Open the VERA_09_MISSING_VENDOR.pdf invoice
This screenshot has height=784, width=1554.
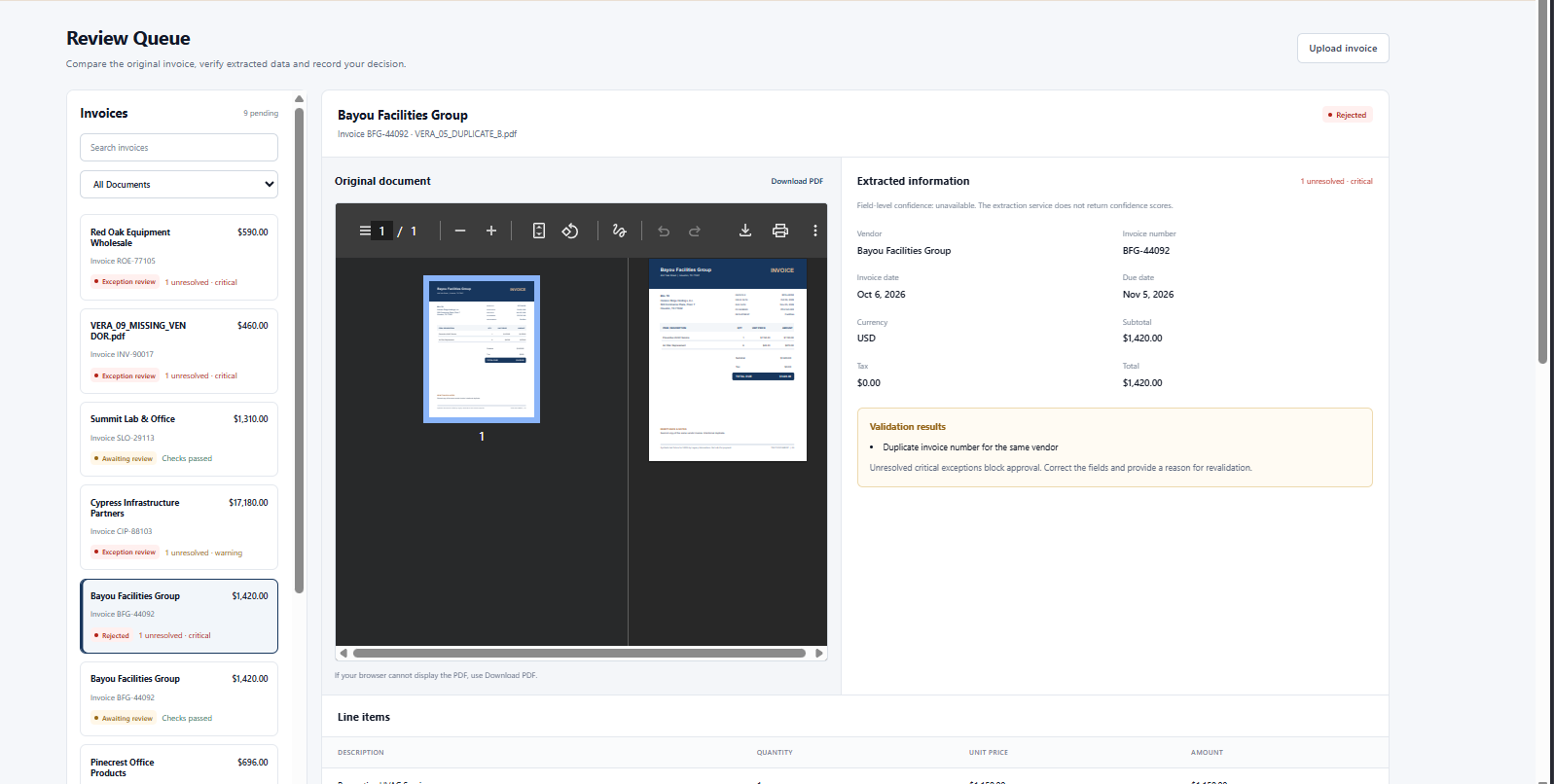pyautogui.click(x=179, y=351)
